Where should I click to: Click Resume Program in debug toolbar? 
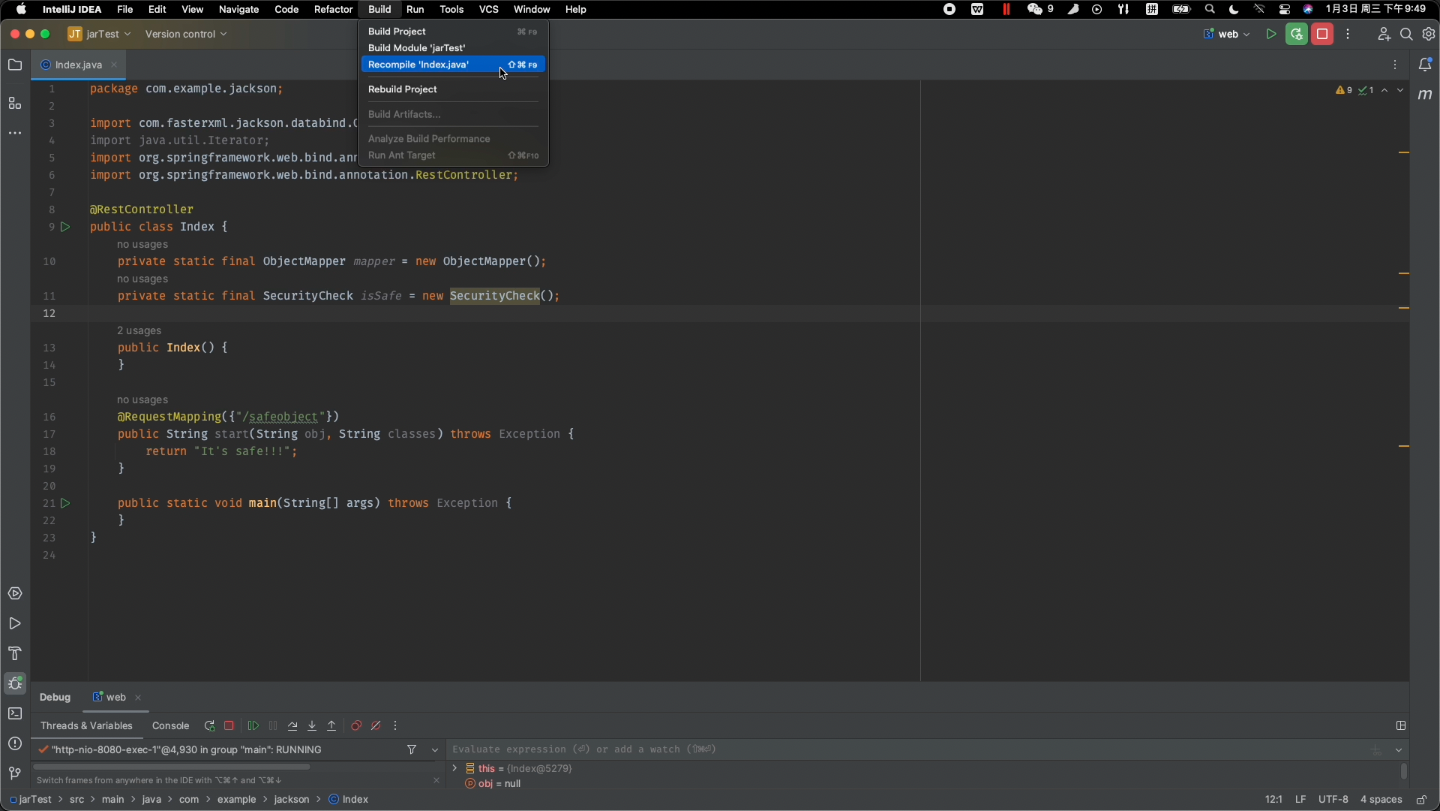tap(253, 726)
